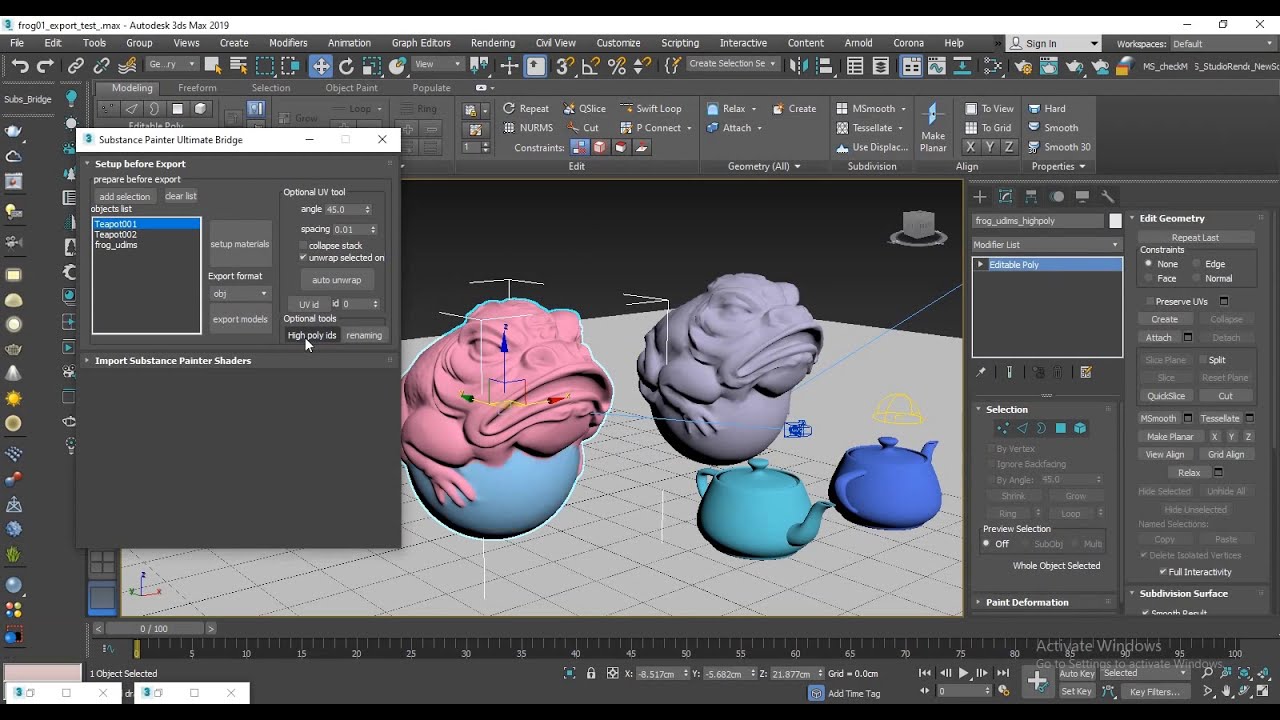Expand the Editable Poly stack entry
This screenshot has height=720, width=1280.
click(981, 265)
